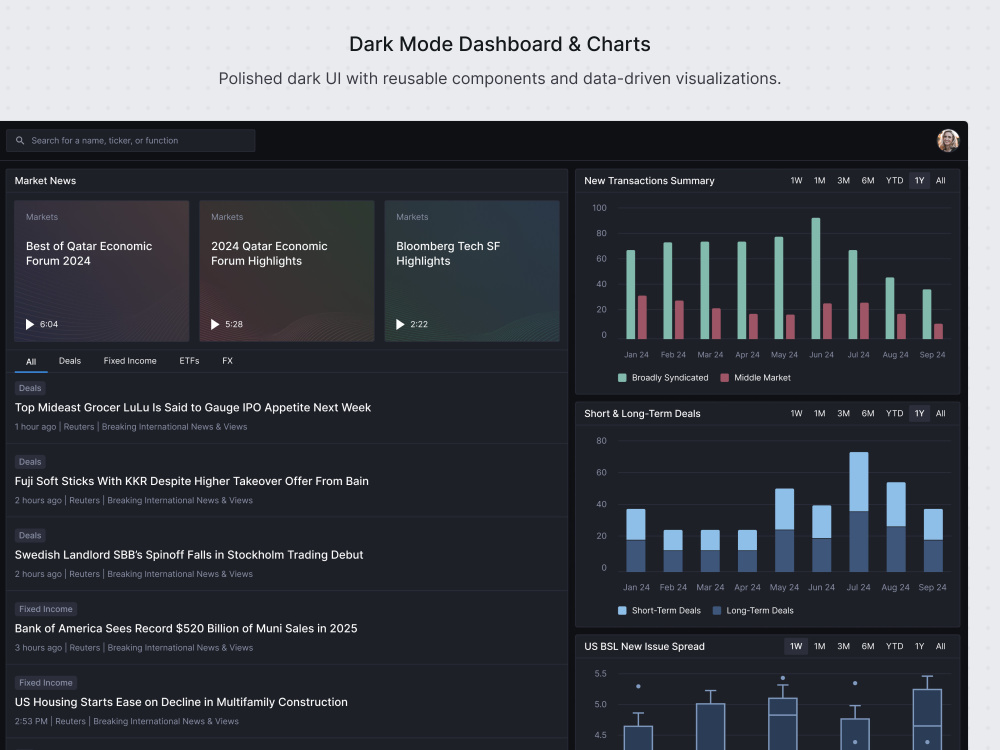Switch to the Fixed Income news tab
The image size is (1000, 750).
130,361
